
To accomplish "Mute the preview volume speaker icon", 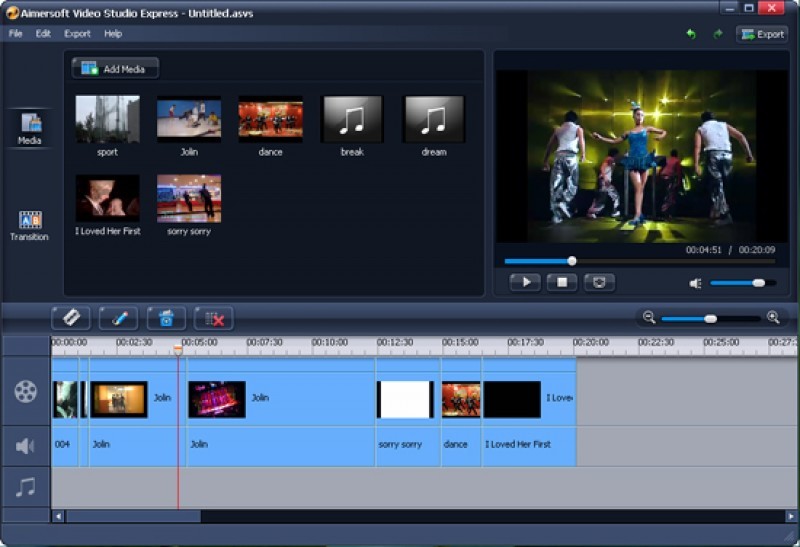I will click(x=696, y=283).
